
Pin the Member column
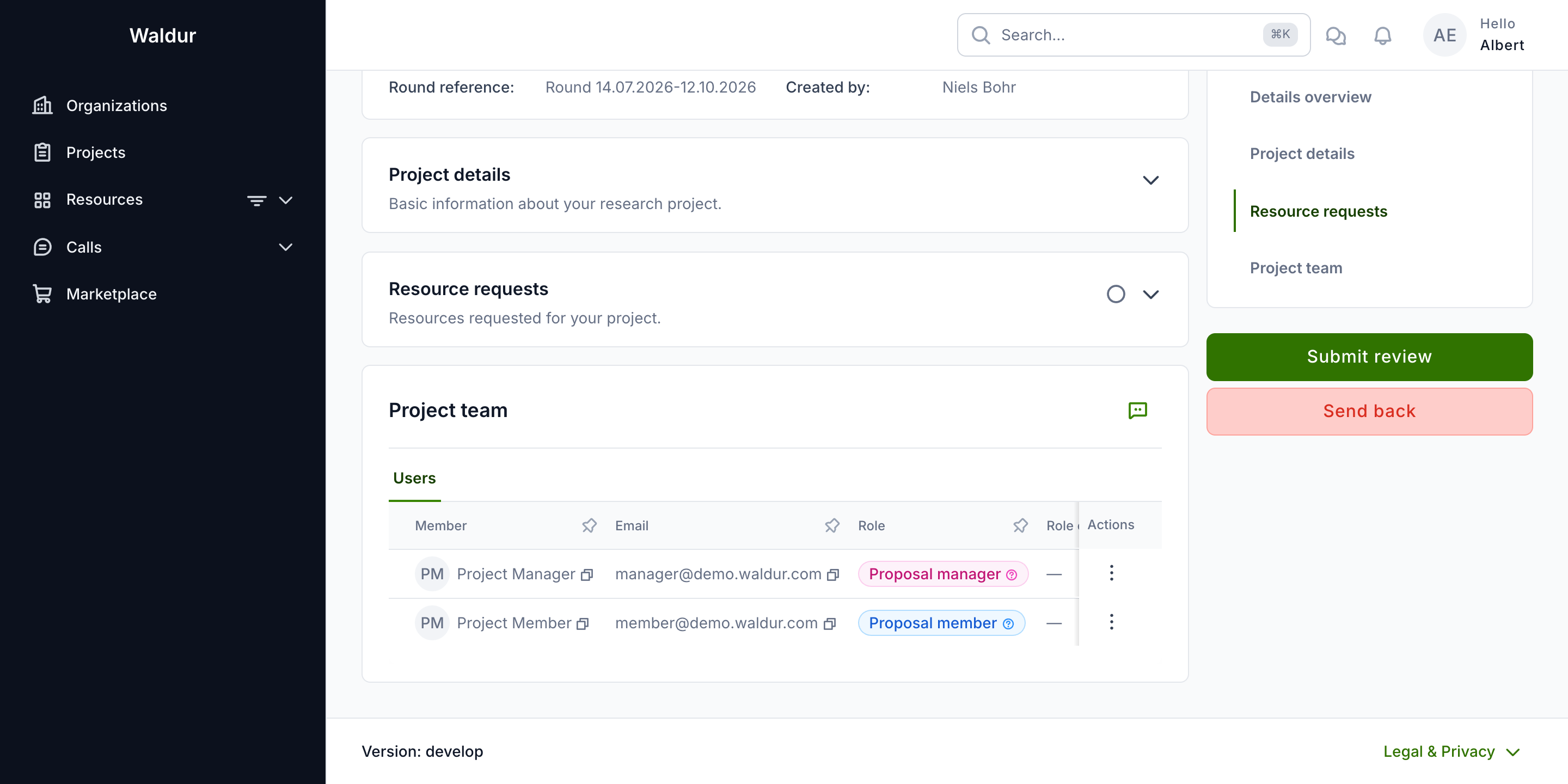click(x=589, y=525)
